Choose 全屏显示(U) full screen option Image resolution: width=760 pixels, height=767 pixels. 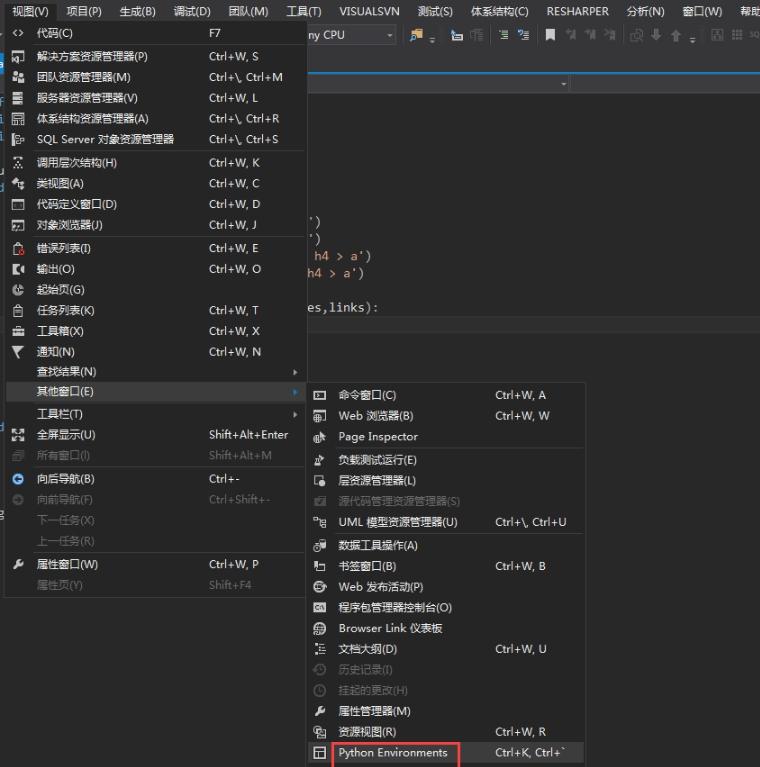[66, 435]
